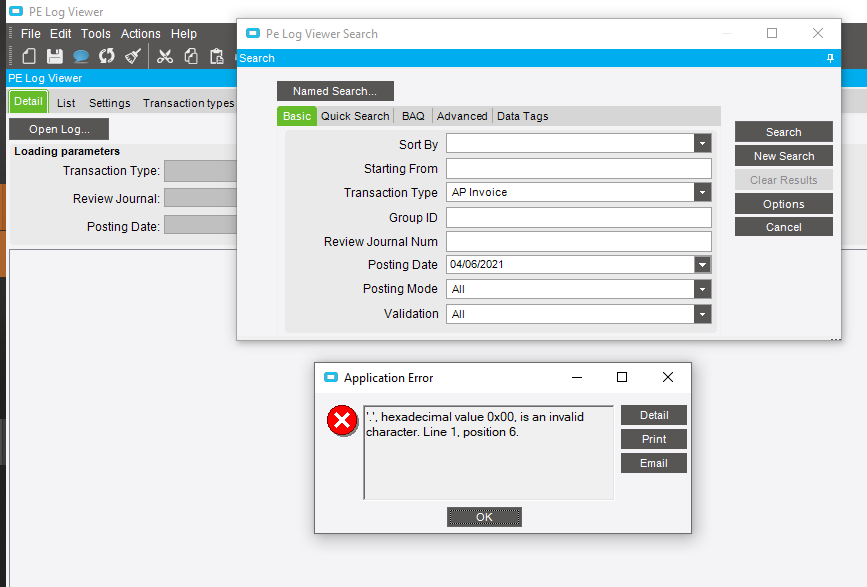Viewport: 867px width, 587px height.
Task: Click the Cut scissors toolbar icon
Action: 165,56
